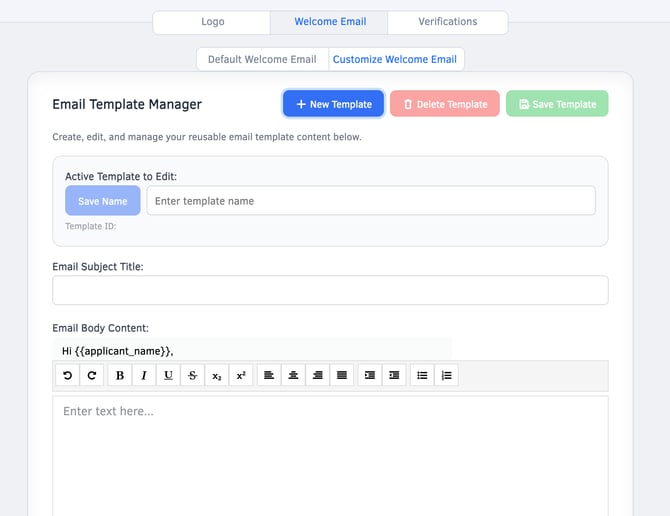Focus the Email Subject Title field
Viewport: 670px width, 516px height.
(x=330, y=291)
